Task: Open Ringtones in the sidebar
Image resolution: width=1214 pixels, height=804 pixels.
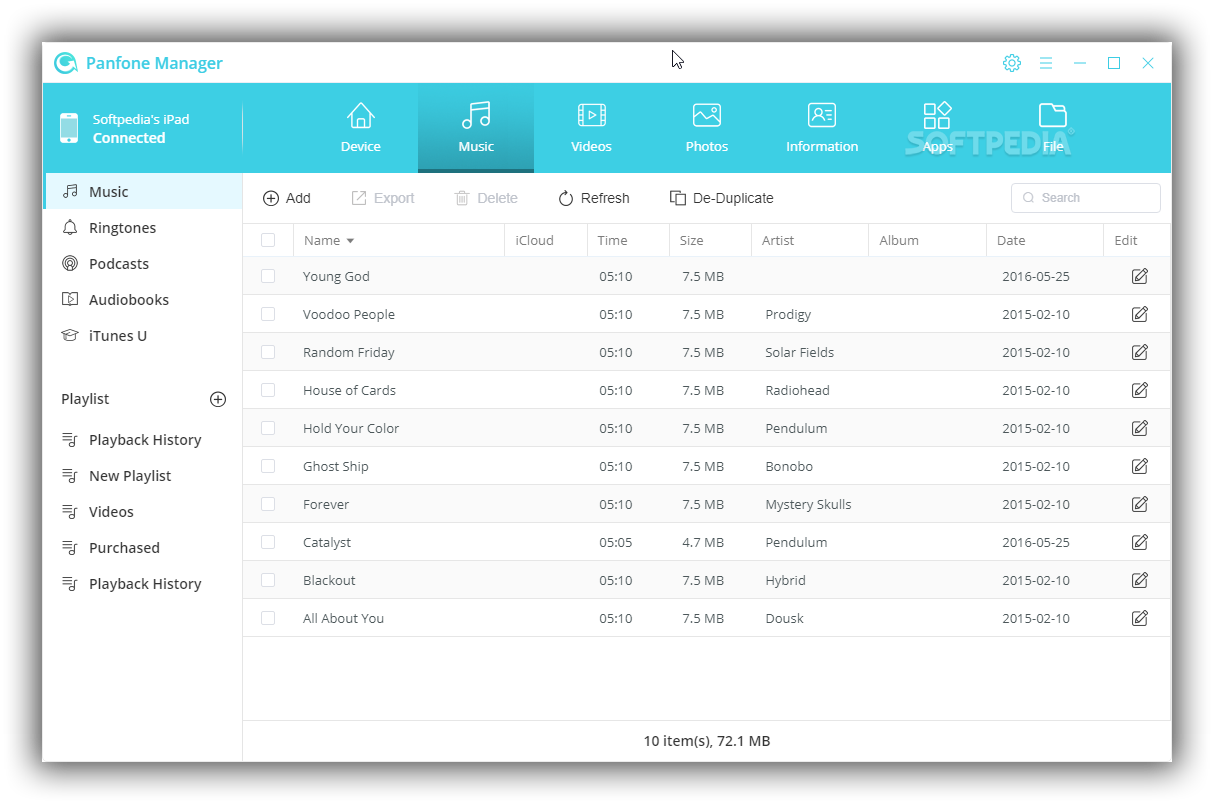Action: 144,228
